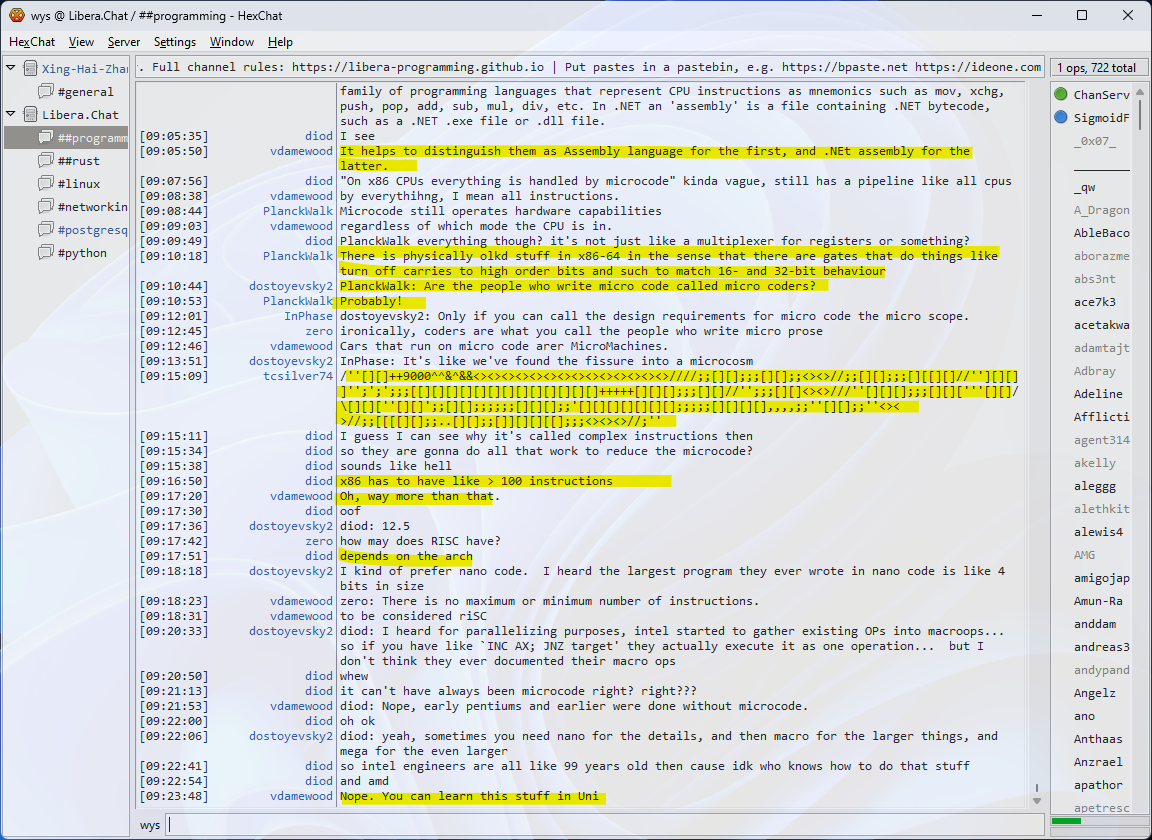1152x840 pixels.
Task: Click the message input box
Action: coord(600,825)
